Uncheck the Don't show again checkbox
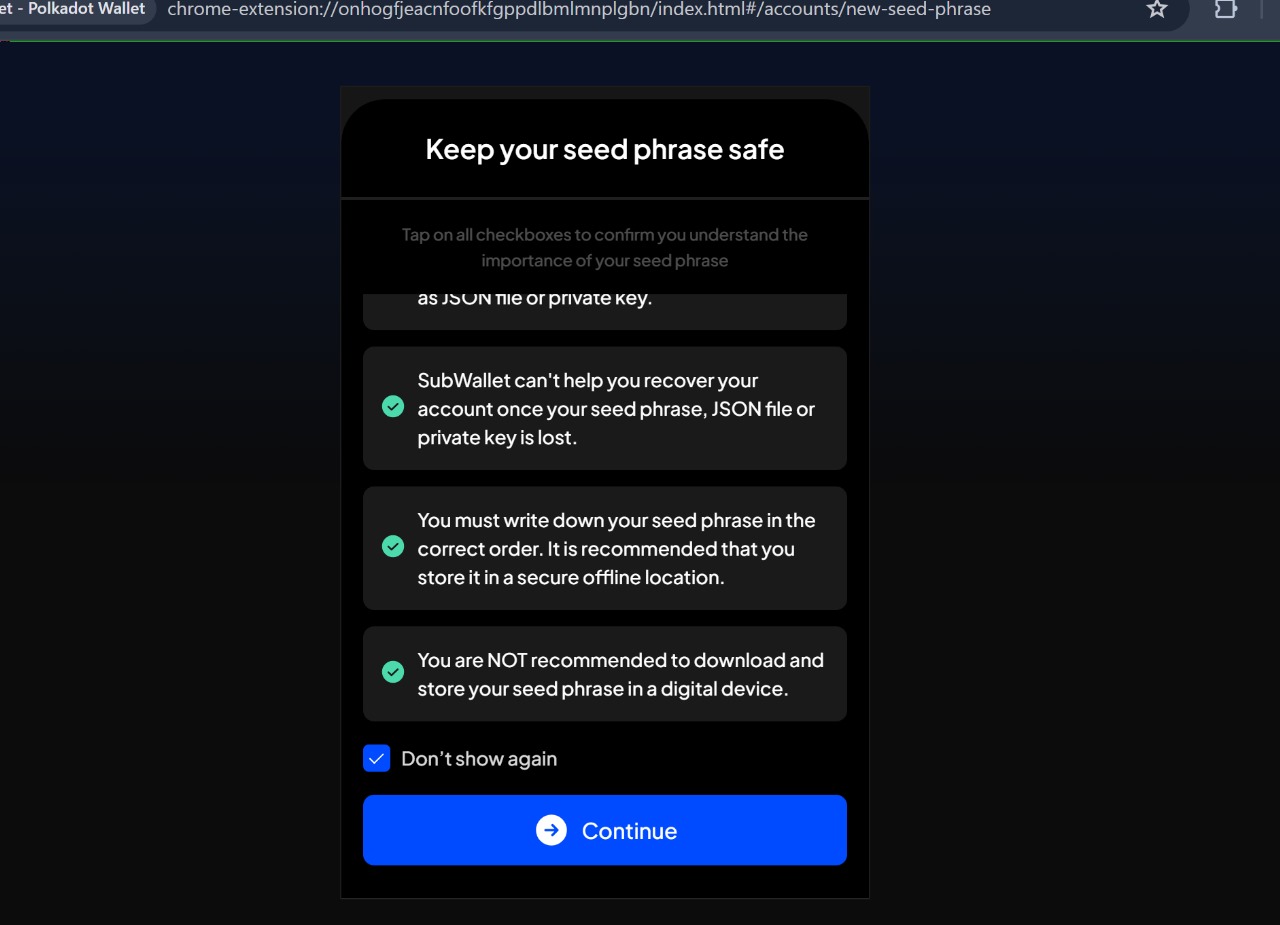The width and height of the screenshot is (1280, 925). (x=376, y=759)
